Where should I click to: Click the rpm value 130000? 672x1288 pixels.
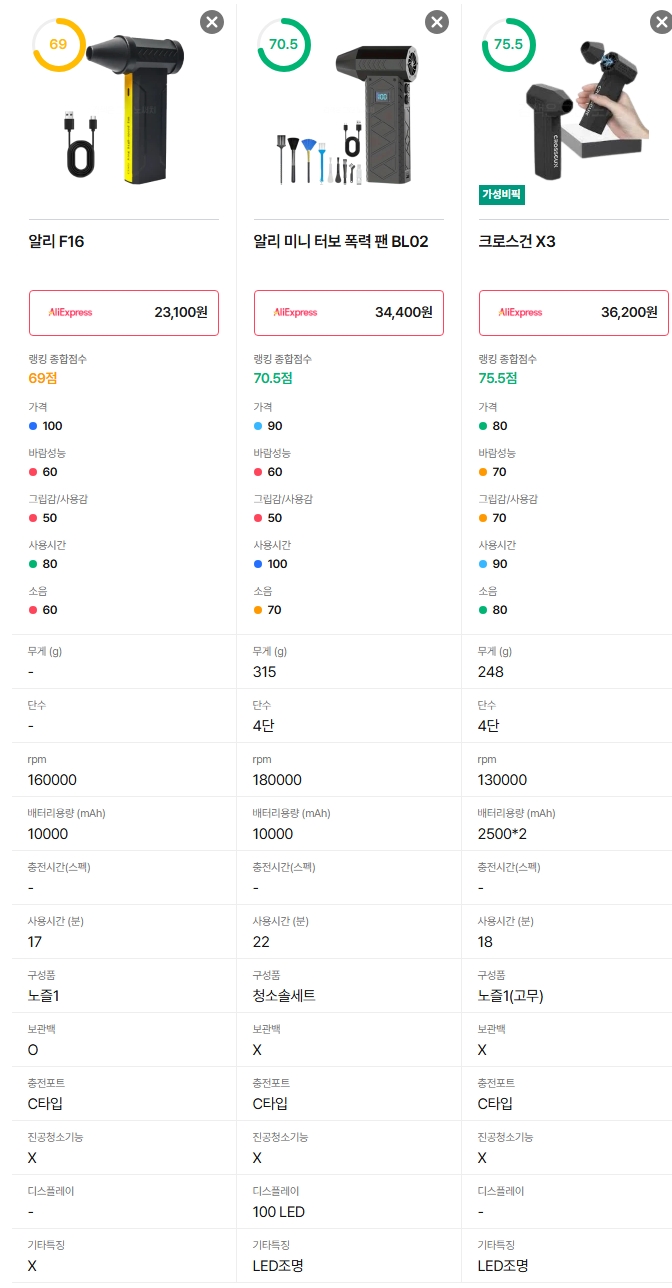tap(502, 780)
